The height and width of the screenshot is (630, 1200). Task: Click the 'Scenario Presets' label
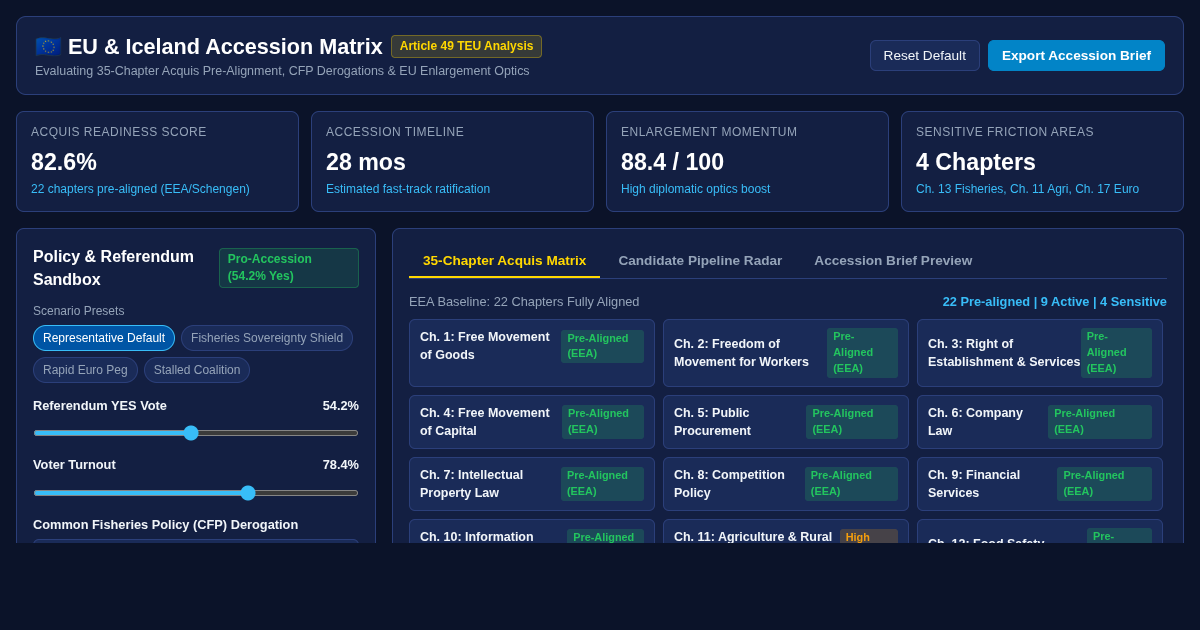tap(79, 311)
